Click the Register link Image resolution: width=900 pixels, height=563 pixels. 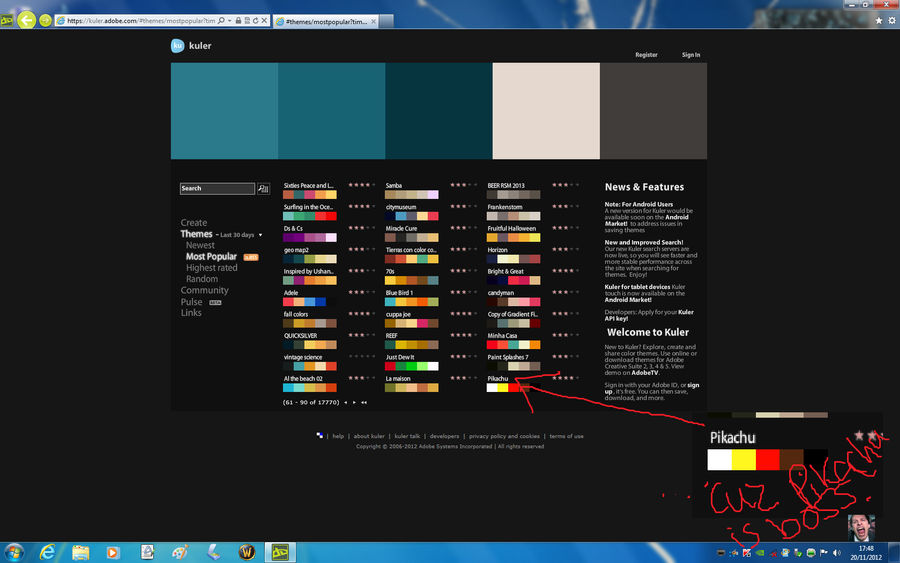(646, 55)
